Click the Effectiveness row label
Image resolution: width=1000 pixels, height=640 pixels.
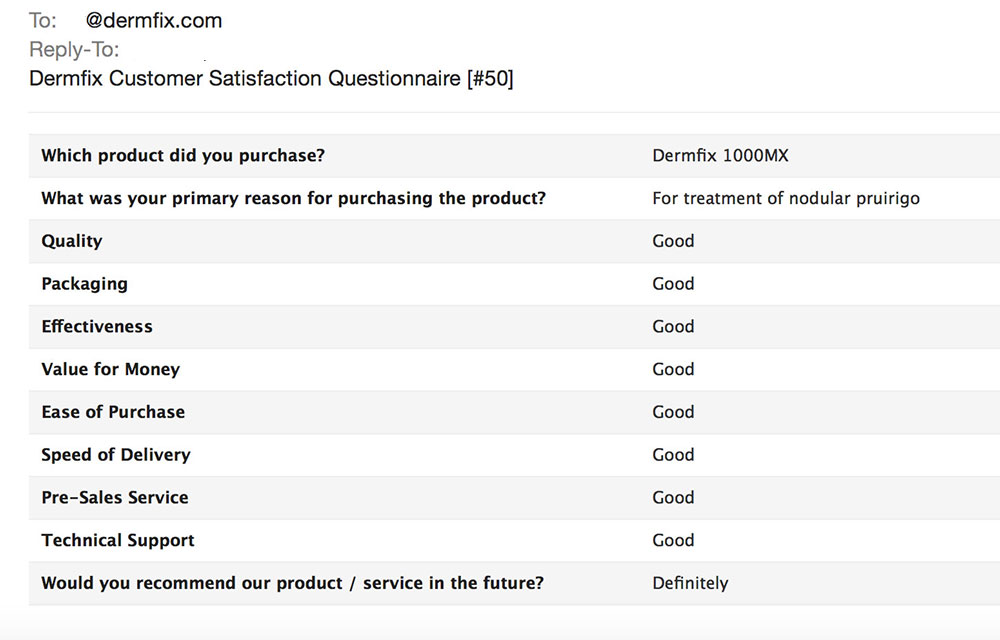(x=97, y=326)
